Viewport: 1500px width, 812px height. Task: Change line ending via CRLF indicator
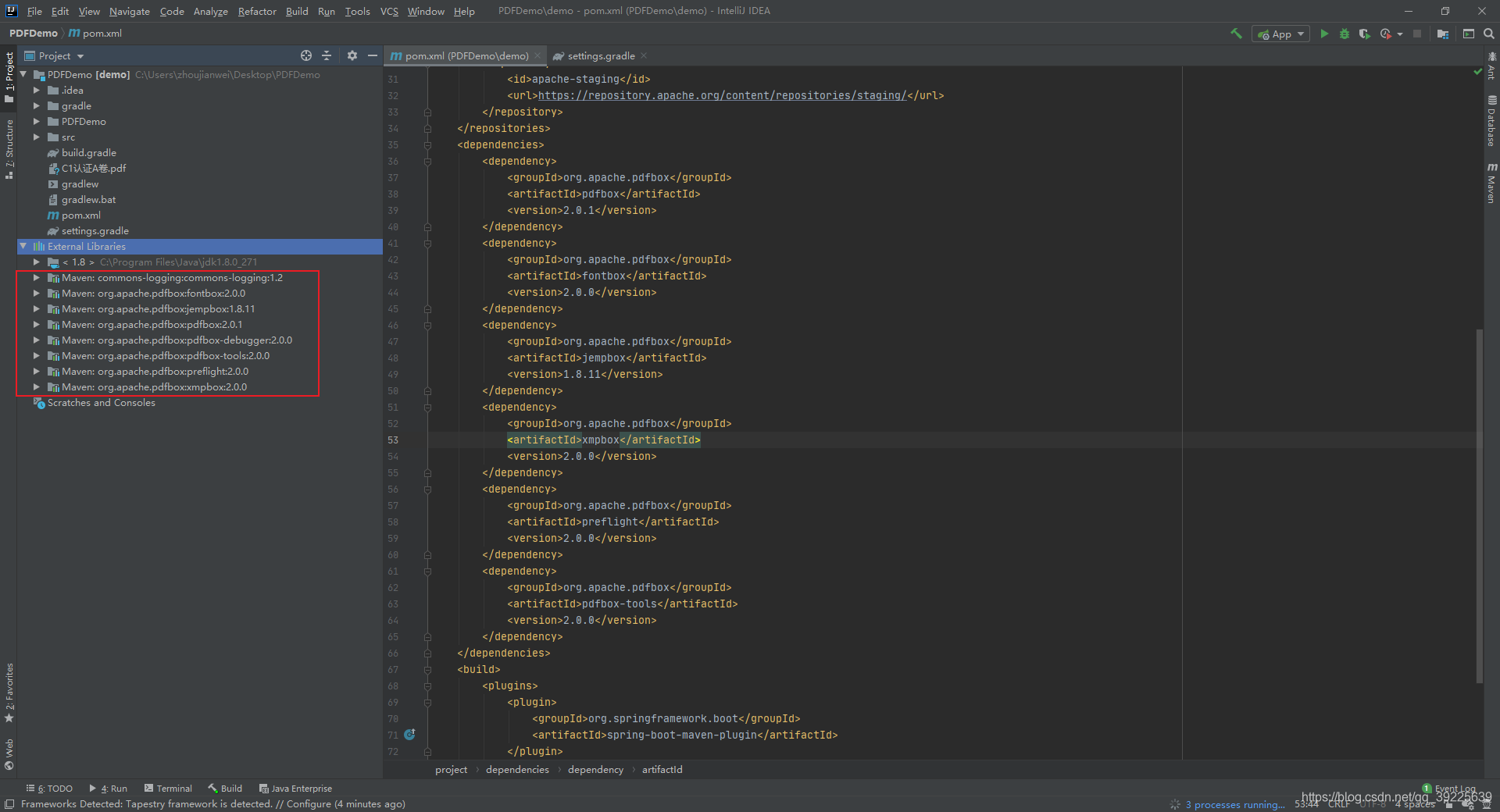coord(1338,804)
